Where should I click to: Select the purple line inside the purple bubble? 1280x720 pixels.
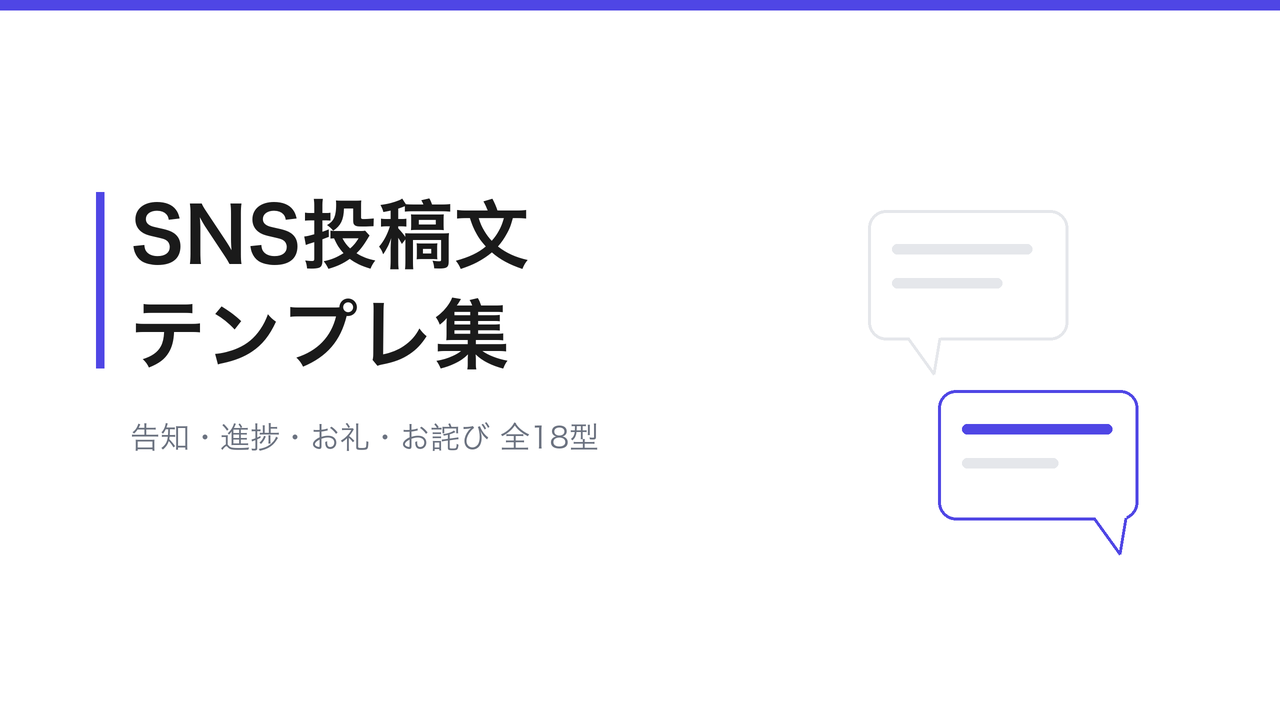[x=1037, y=429]
